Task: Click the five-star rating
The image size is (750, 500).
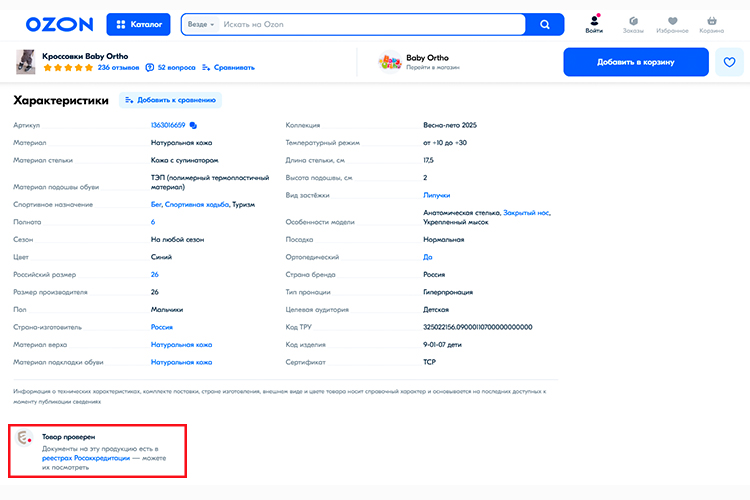Action: (68, 67)
